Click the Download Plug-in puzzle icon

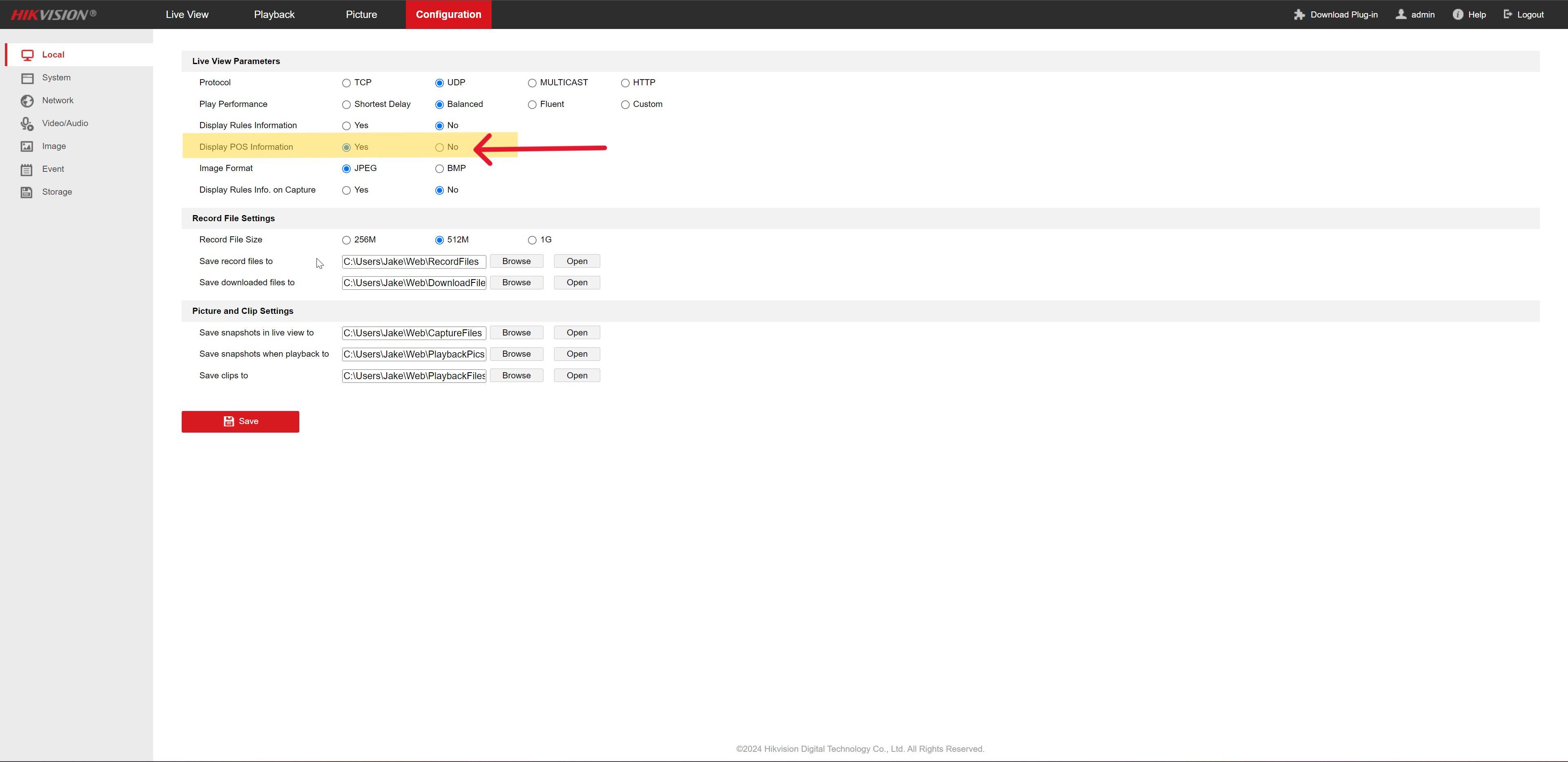1299,15
